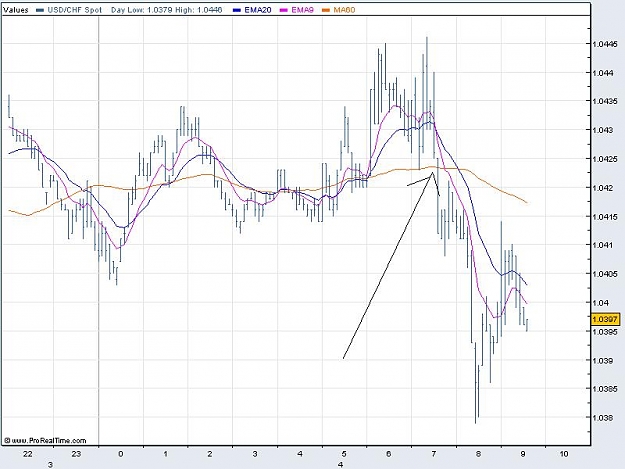Click the 'Values' legend heading
The image size is (625, 469).
click(16, 10)
